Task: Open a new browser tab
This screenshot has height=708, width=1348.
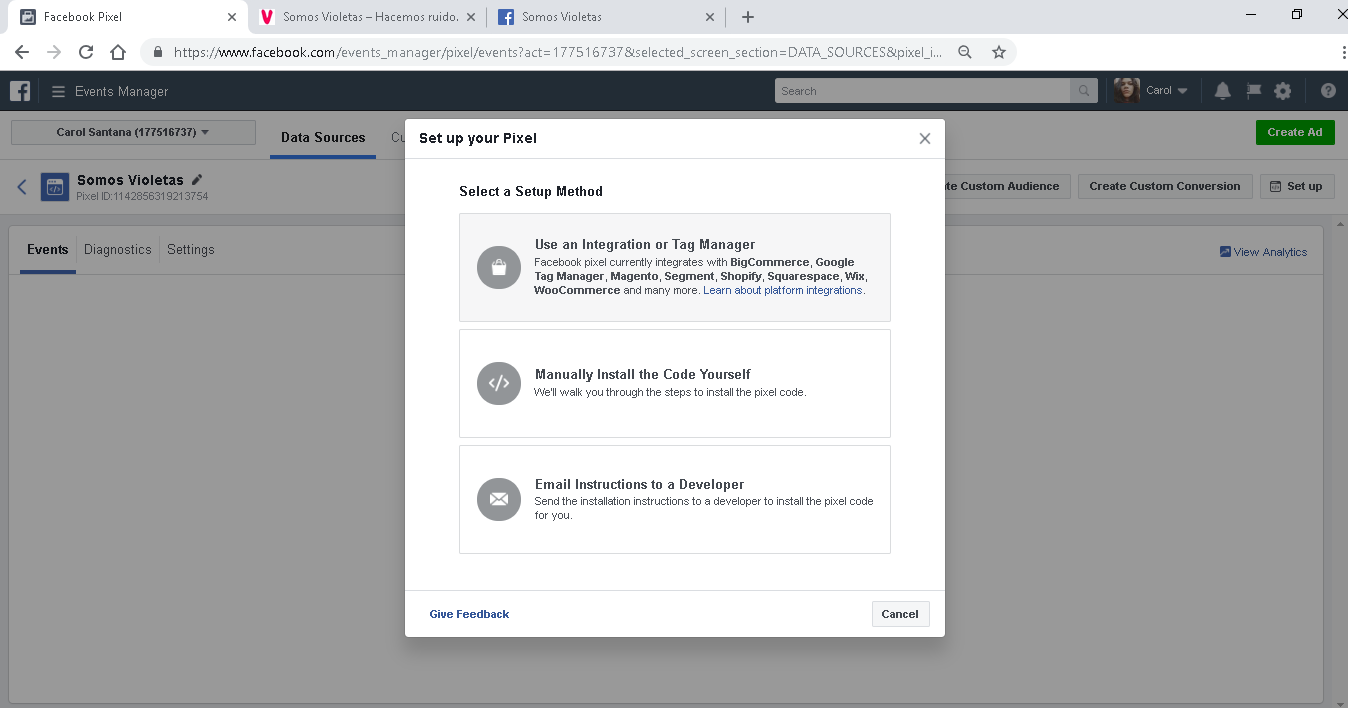Action: click(748, 17)
